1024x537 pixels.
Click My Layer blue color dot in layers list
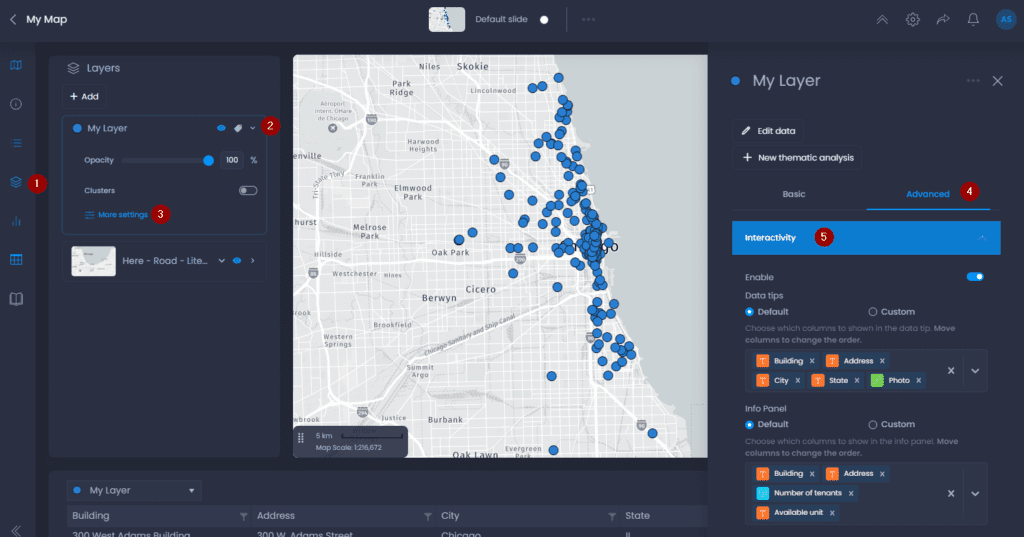pyautogui.click(x=77, y=129)
